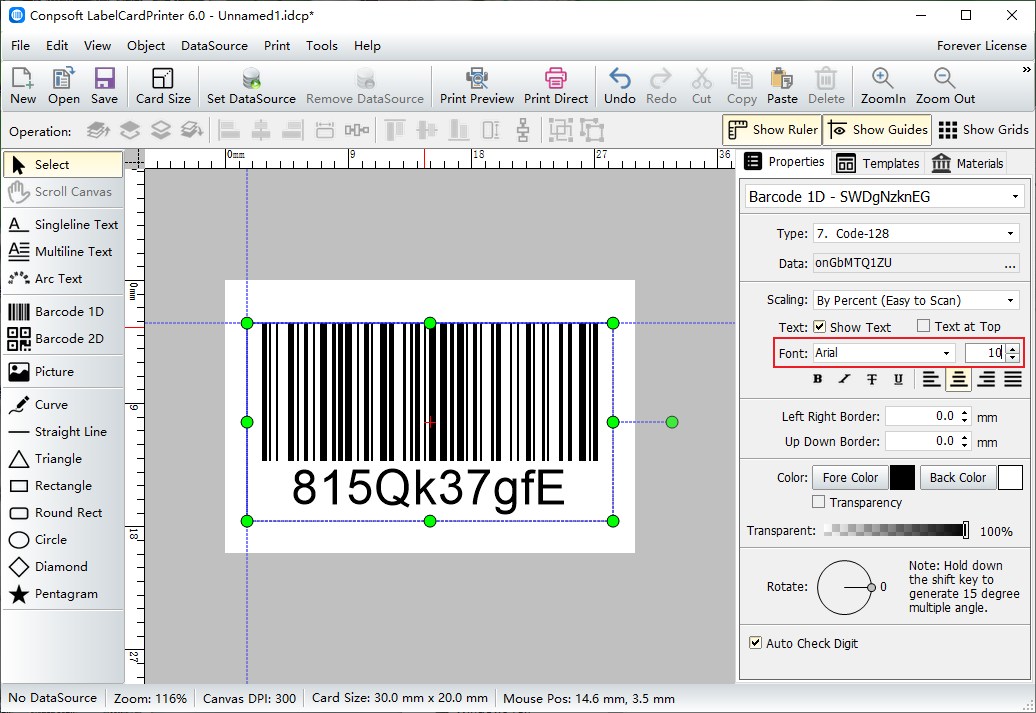Activate the Scroll Canvas tool
The width and height of the screenshot is (1036, 713).
[63, 192]
